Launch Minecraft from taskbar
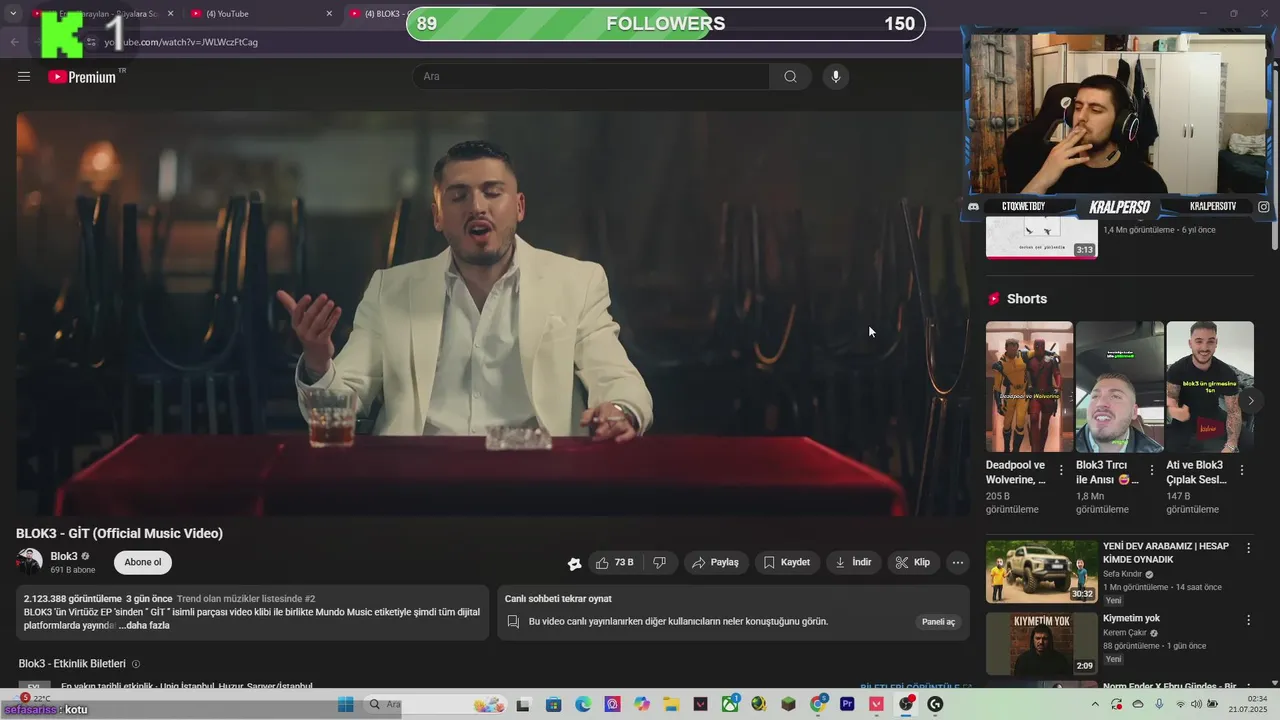The height and width of the screenshot is (720, 1280). point(789,705)
